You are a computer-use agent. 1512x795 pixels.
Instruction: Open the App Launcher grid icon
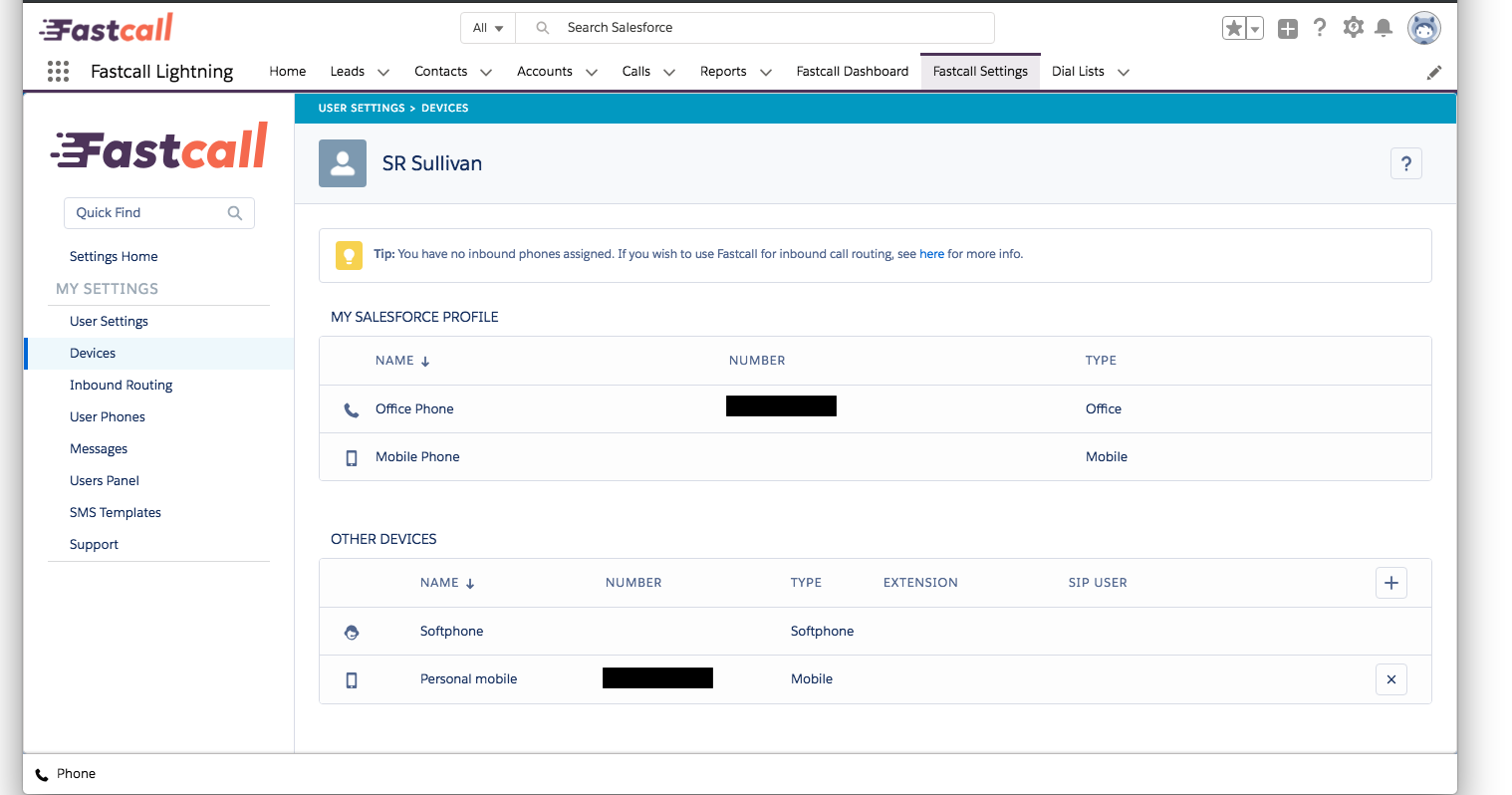(58, 71)
